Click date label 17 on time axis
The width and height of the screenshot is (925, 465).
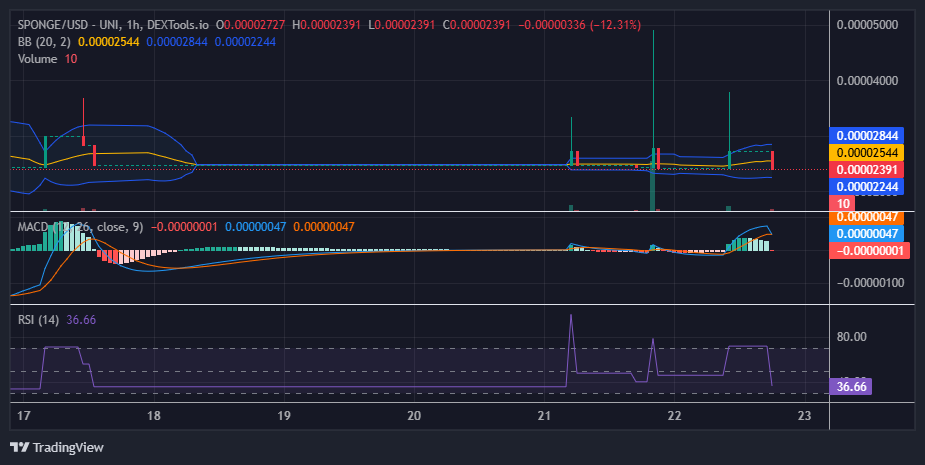coord(24,416)
